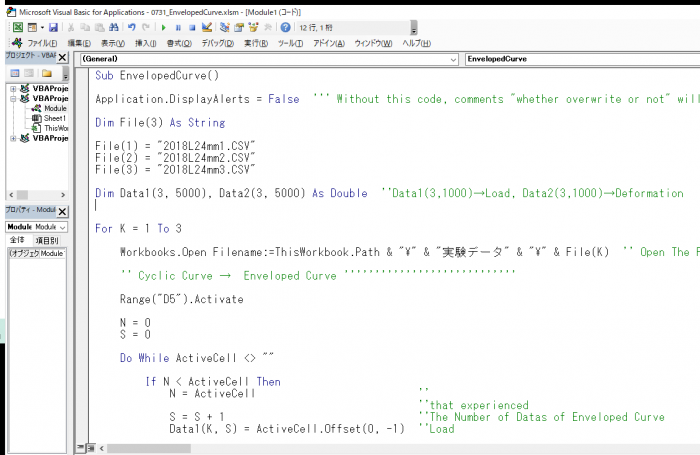Click the "Range("D5").Activate" code line
Screen dimensions: 700x455
181,299
